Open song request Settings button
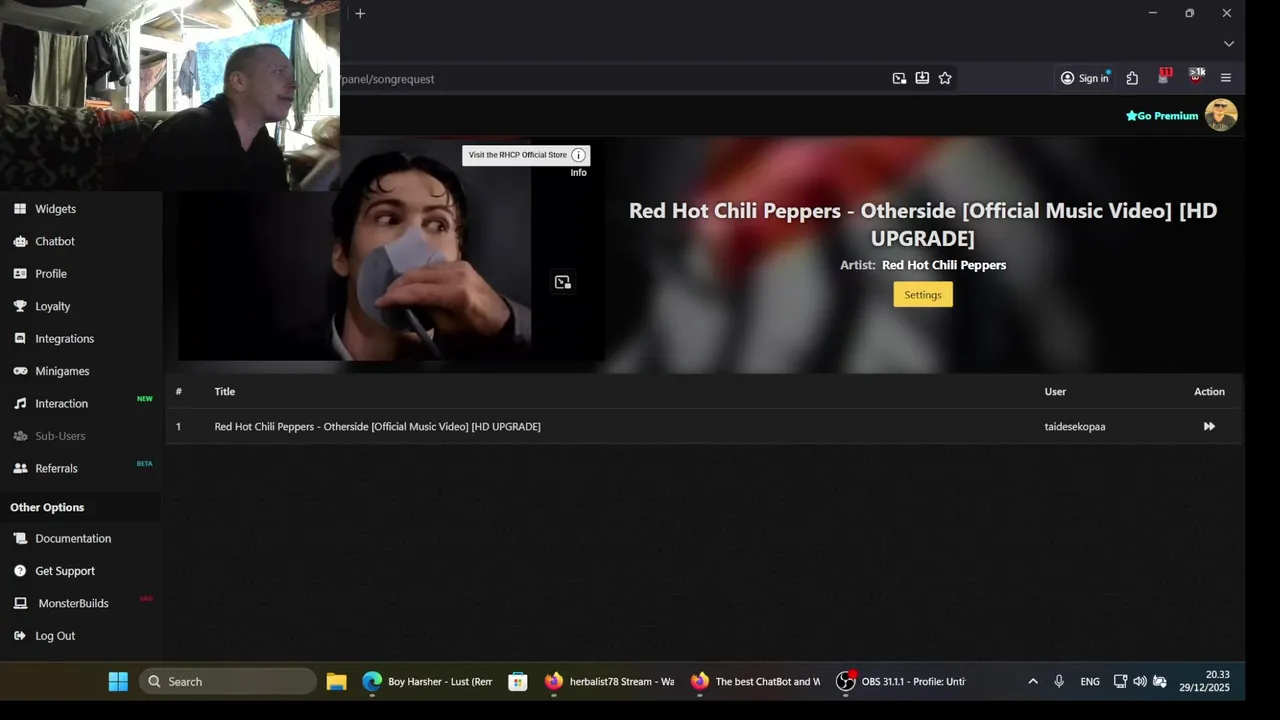The height and width of the screenshot is (720, 1280). (x=923, y=294)
